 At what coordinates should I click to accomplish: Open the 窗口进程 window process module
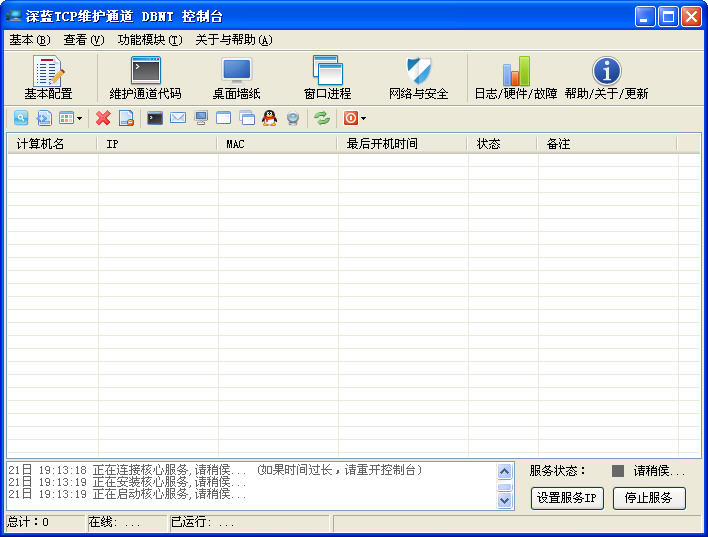click(327, 78)
